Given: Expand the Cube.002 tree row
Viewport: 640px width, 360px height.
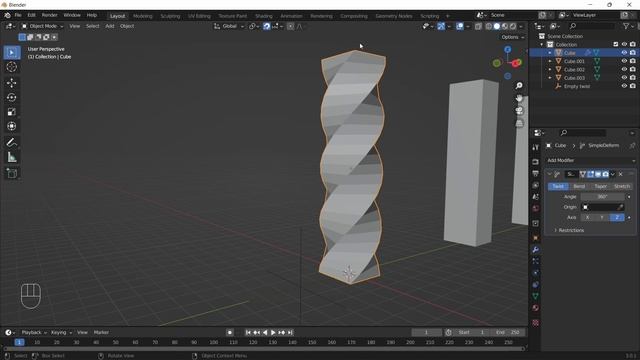Looking at the screenshot, I should 550,69.
